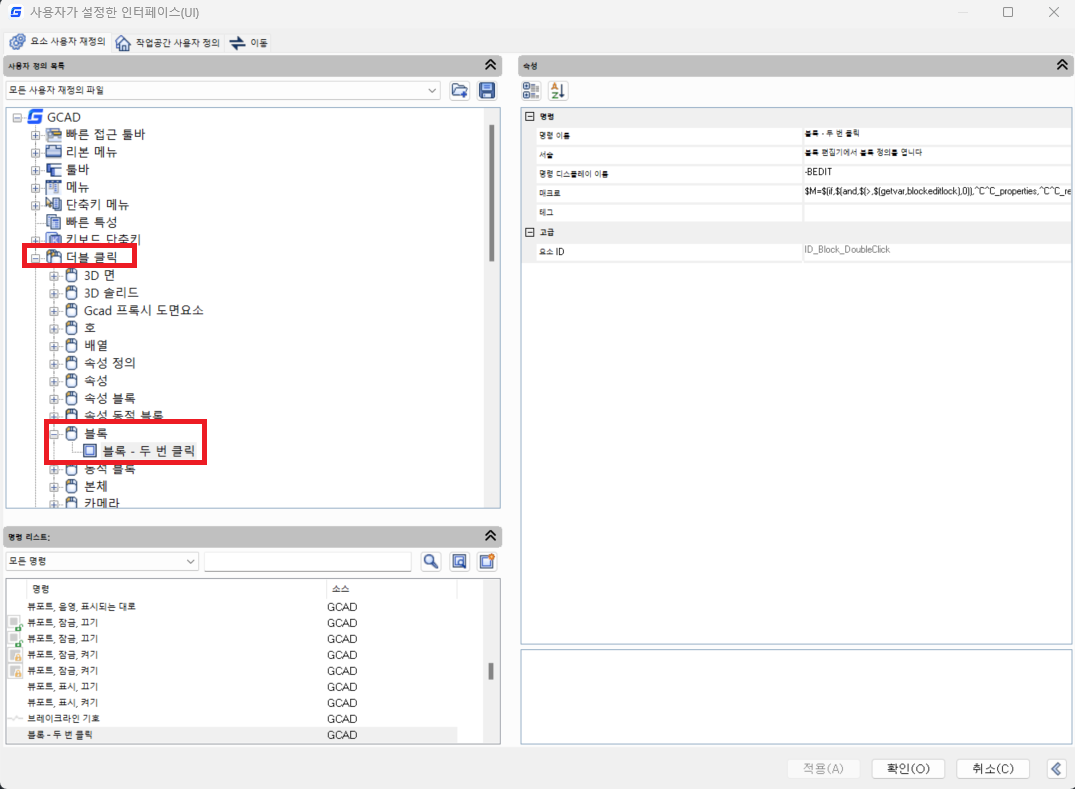Click the 속성 정의 mouse icon
1075x789 pixels.
click(x=71, y=363)
